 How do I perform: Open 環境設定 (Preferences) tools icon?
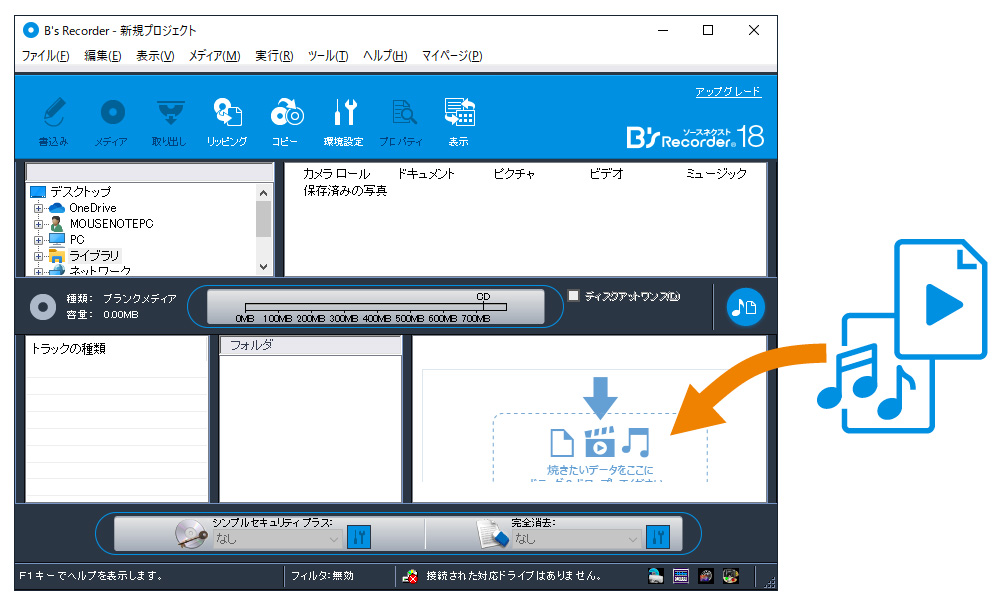pyautogui.click(x=344, y=113)
